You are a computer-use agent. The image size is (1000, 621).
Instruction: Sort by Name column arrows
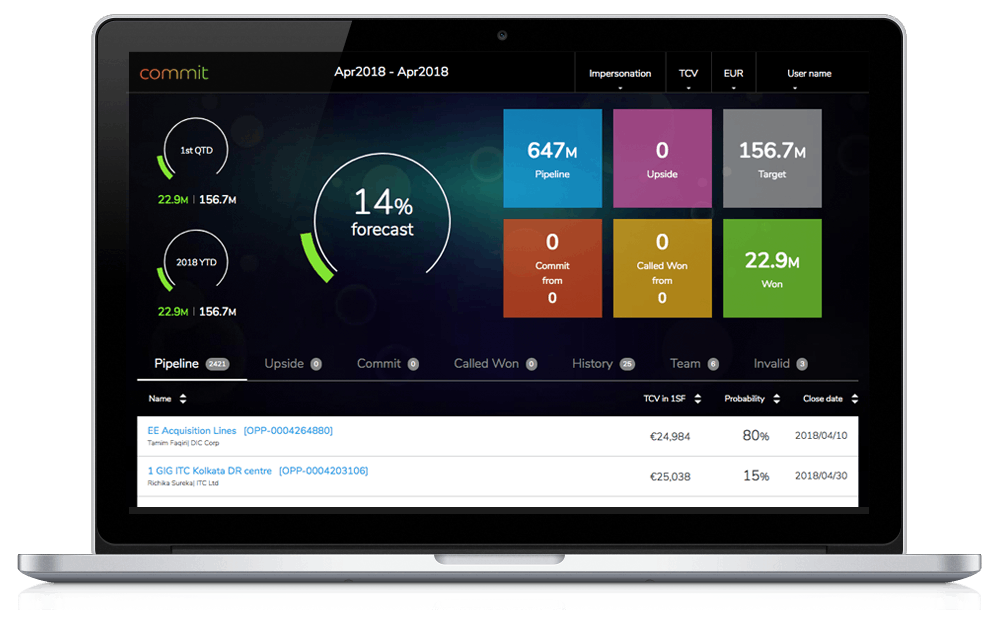[183, 399]
